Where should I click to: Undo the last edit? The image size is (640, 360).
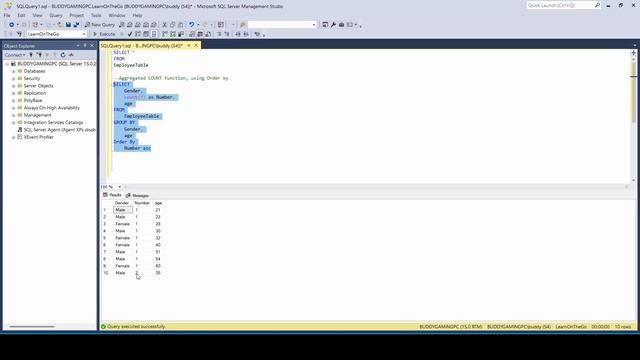pos(191,25)
